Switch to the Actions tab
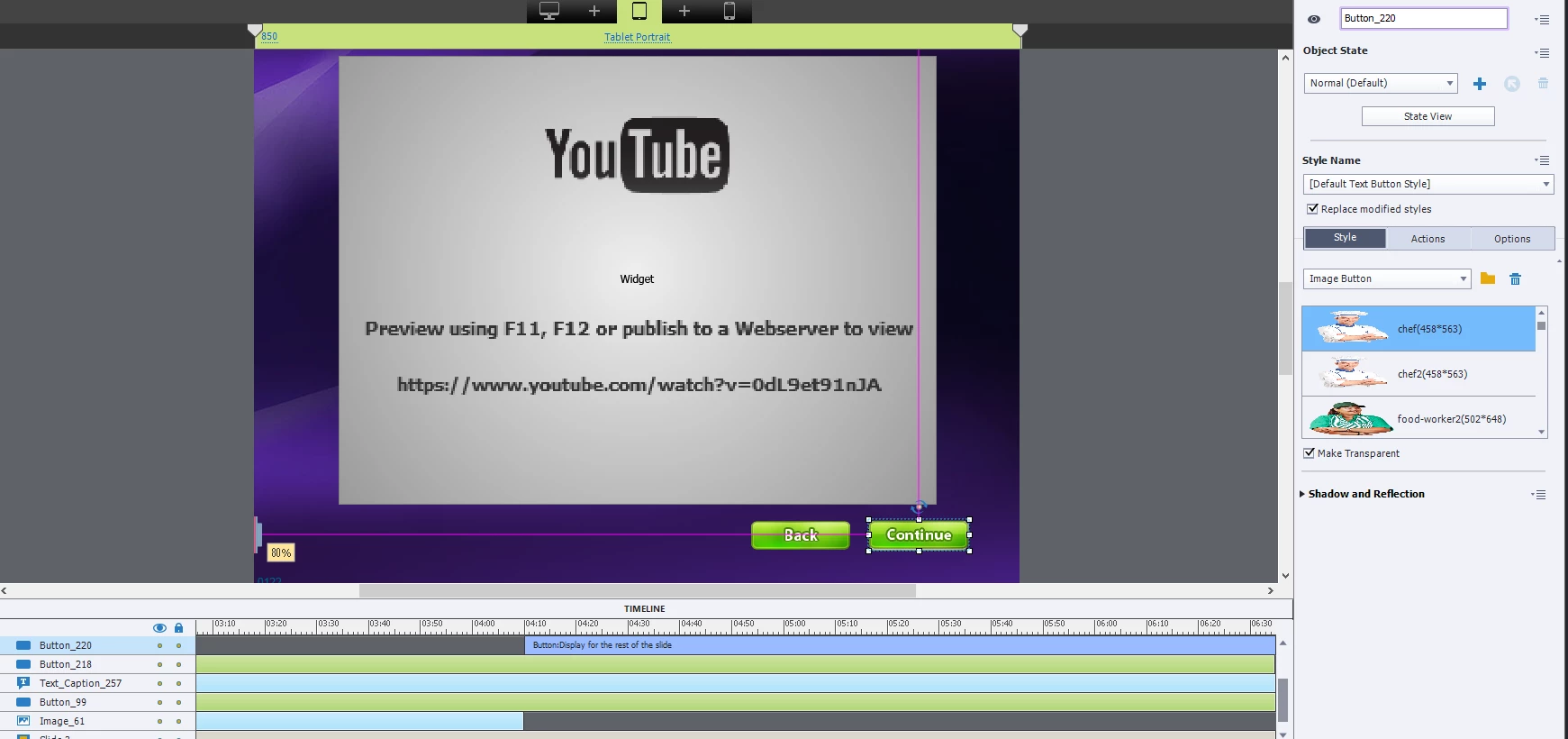The height and width of the screenshot is (739, 1568). [x=1428, y=239]
